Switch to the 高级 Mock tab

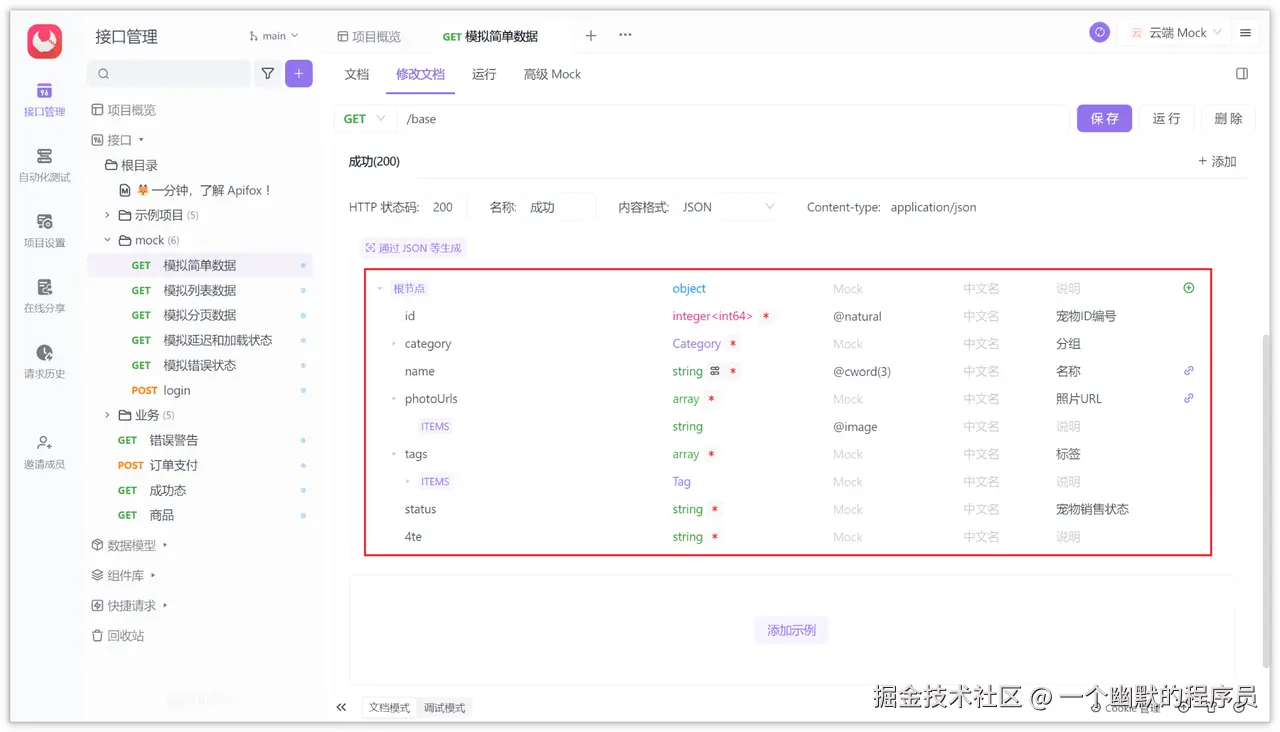tap(552, 74)
